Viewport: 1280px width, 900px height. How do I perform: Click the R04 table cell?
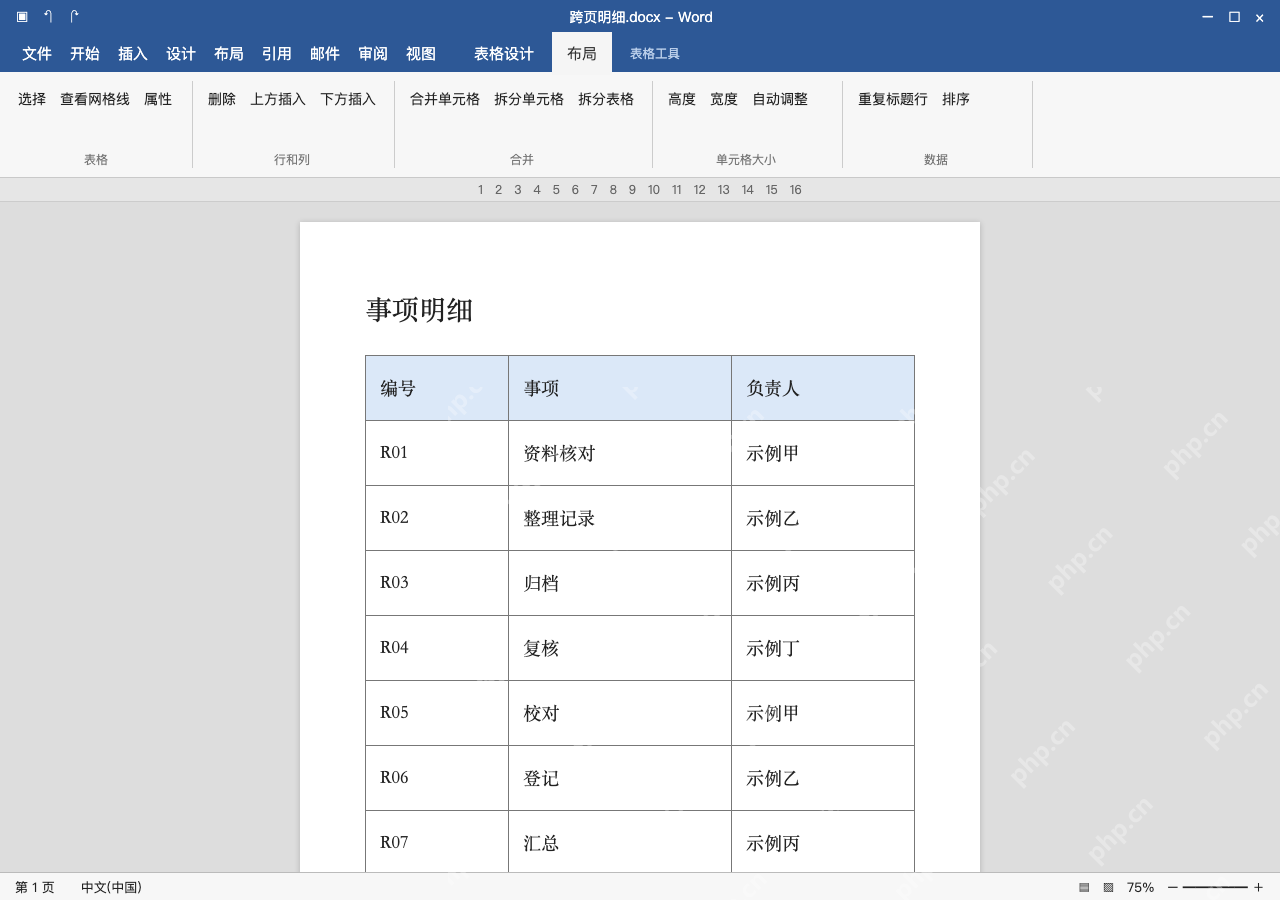(437, 648)
